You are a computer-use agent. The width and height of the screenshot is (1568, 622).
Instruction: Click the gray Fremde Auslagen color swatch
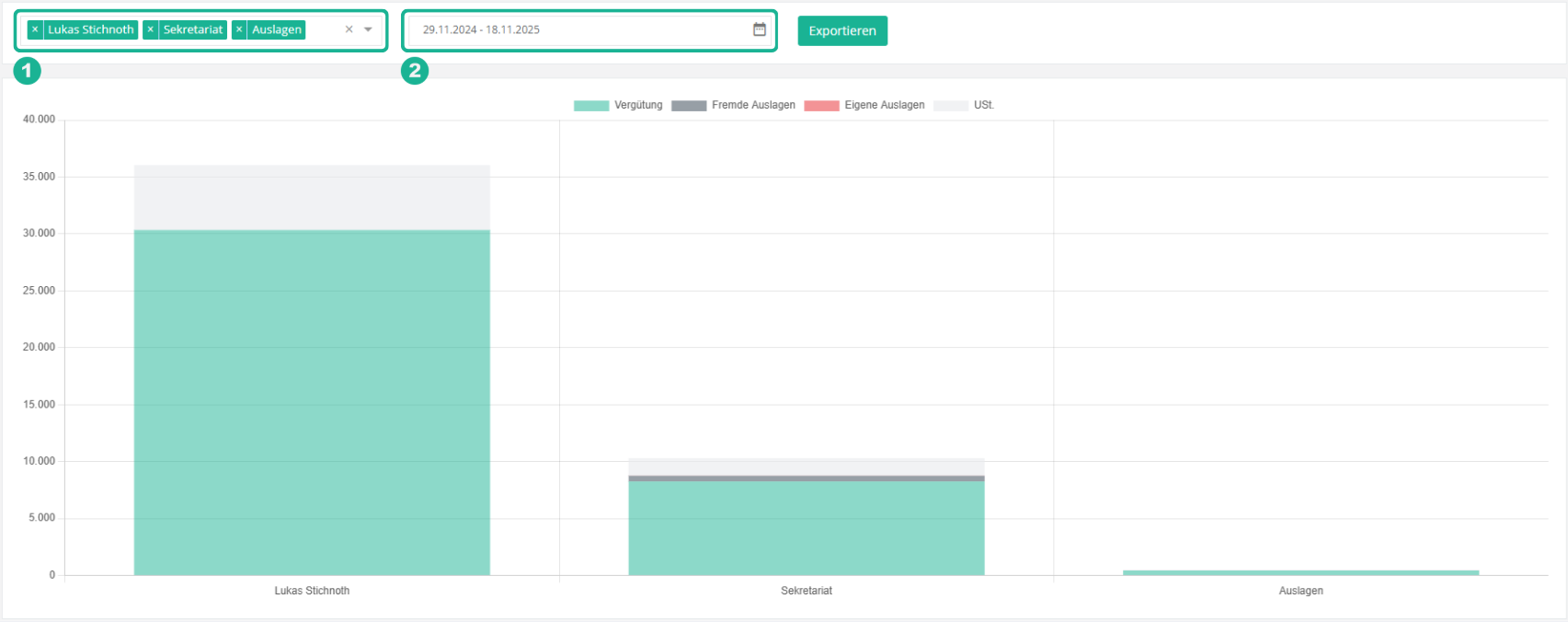[x=689, y=106]
